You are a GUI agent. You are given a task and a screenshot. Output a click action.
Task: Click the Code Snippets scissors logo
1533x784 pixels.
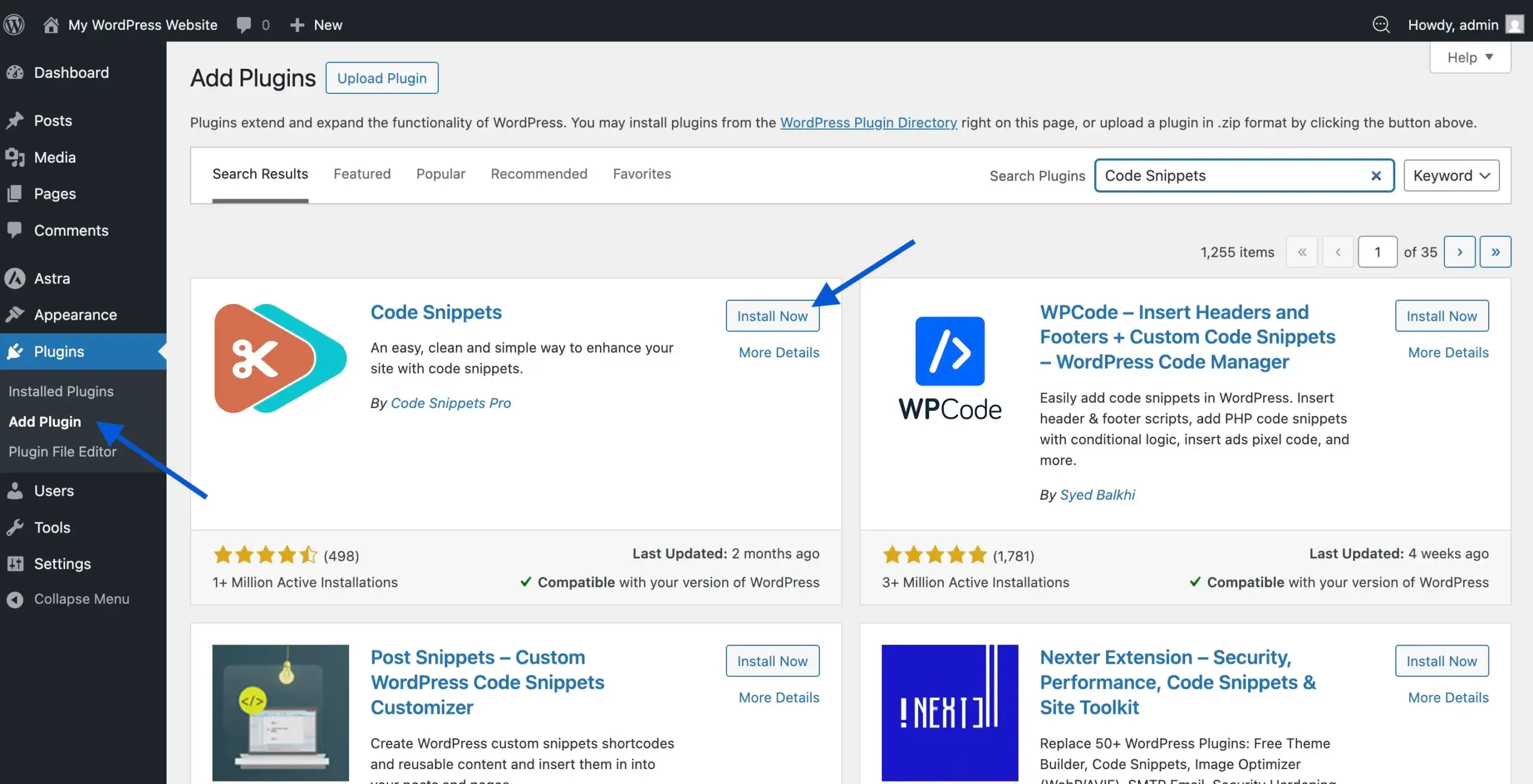coord(280,358)
